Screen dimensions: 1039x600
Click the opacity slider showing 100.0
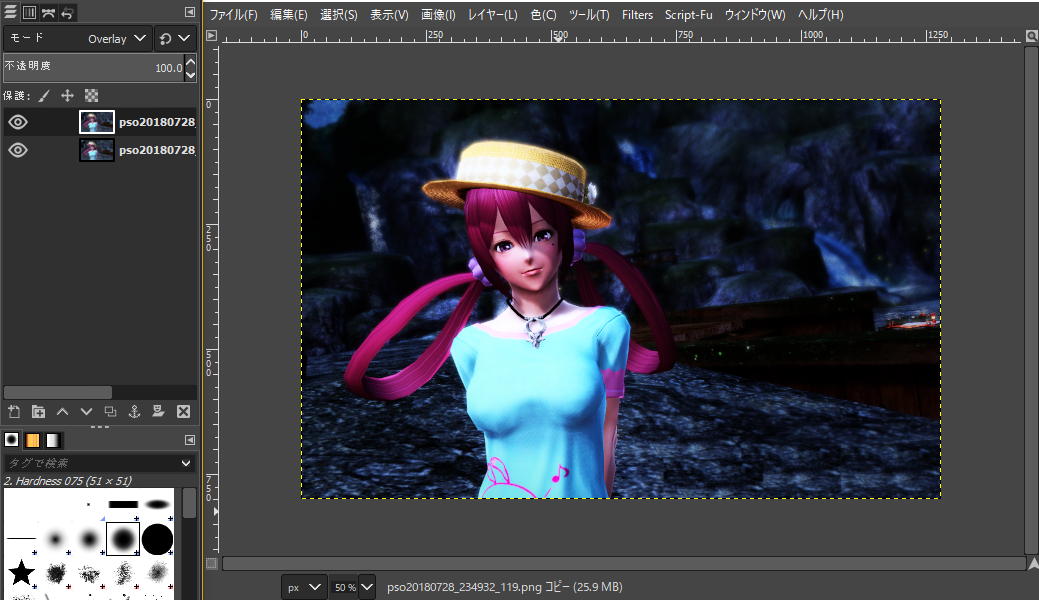[x=93, y=67]
